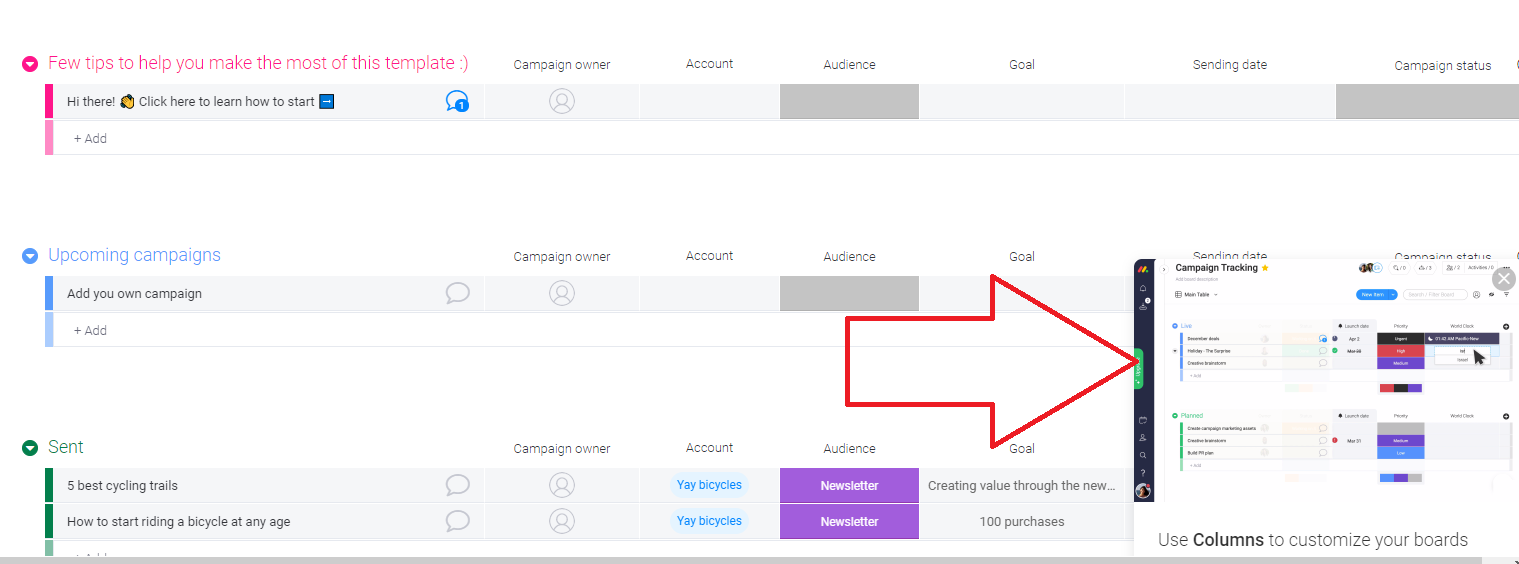Assign owner avatar on "Hi there!" row
This screenshot has height=564, width=1519.
point(562,102)
